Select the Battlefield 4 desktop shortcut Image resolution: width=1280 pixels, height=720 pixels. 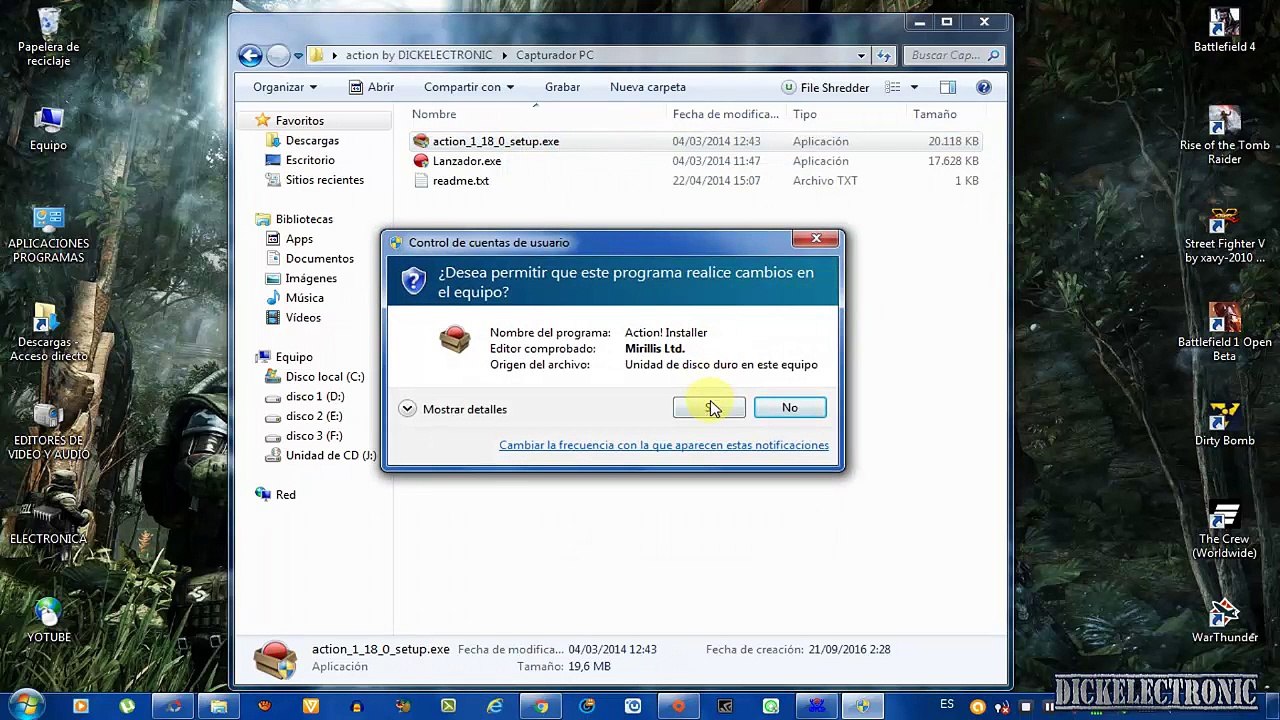(x=1224, y=31)
